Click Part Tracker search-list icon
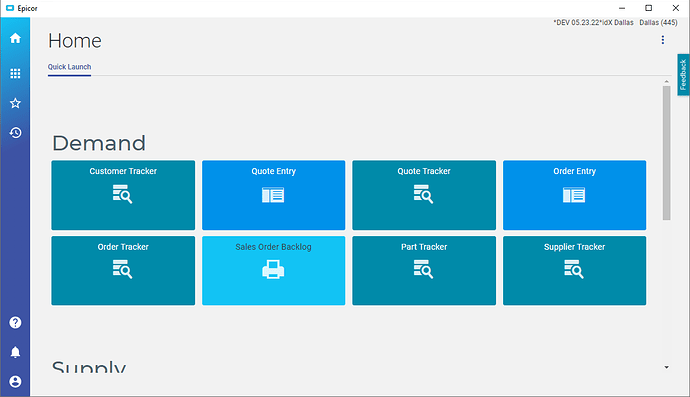This screenshot has width=690, height=397. 423,269
